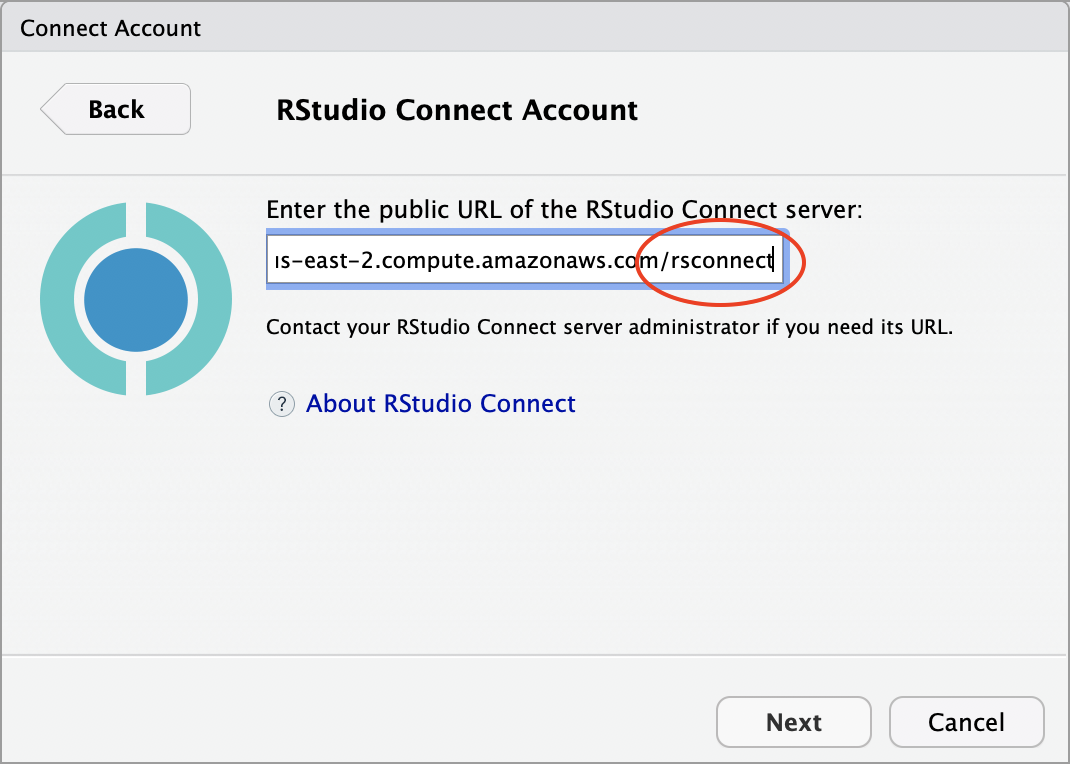Go back using the Back button
The height and width of the screenshot is (764, 1070).
point(115,109)
